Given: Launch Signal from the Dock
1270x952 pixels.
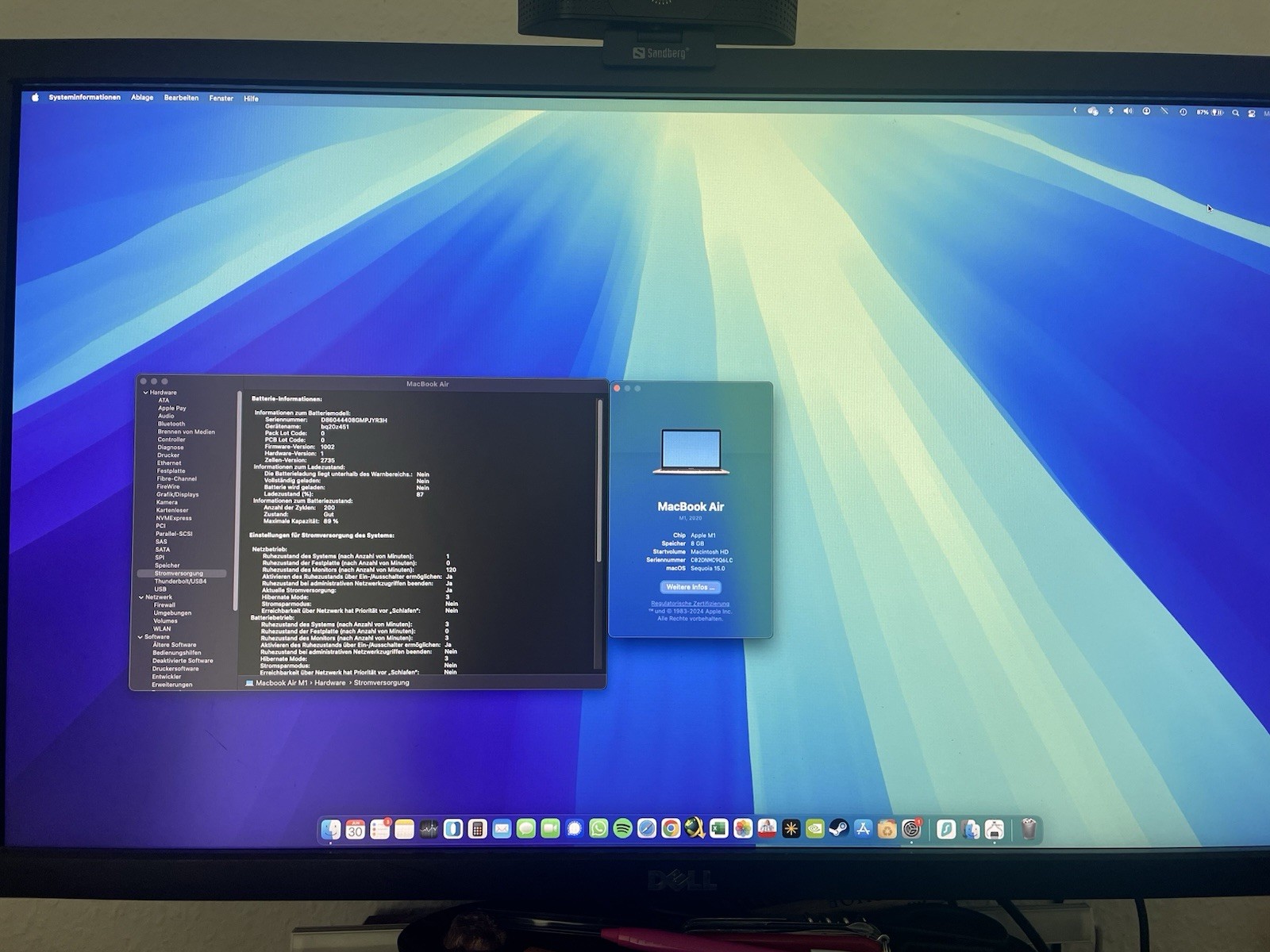Looking at the screenshot, I should [x=575, y=830].
